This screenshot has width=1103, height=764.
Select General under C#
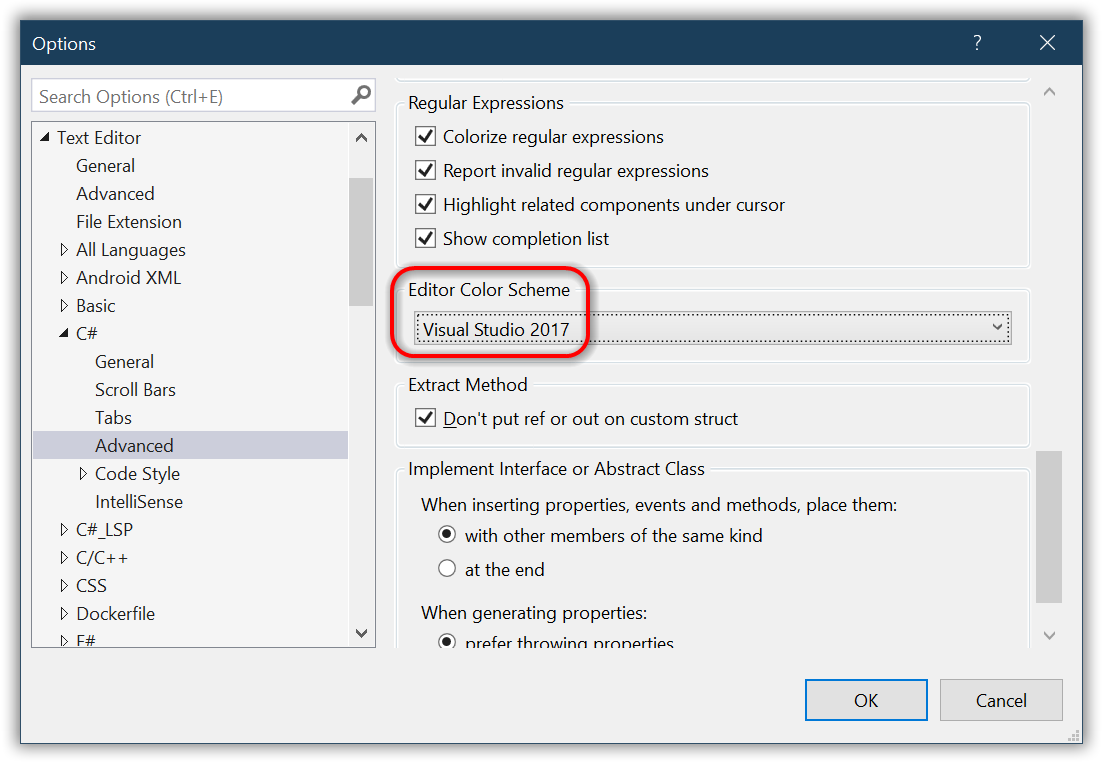tap(125, 362)
